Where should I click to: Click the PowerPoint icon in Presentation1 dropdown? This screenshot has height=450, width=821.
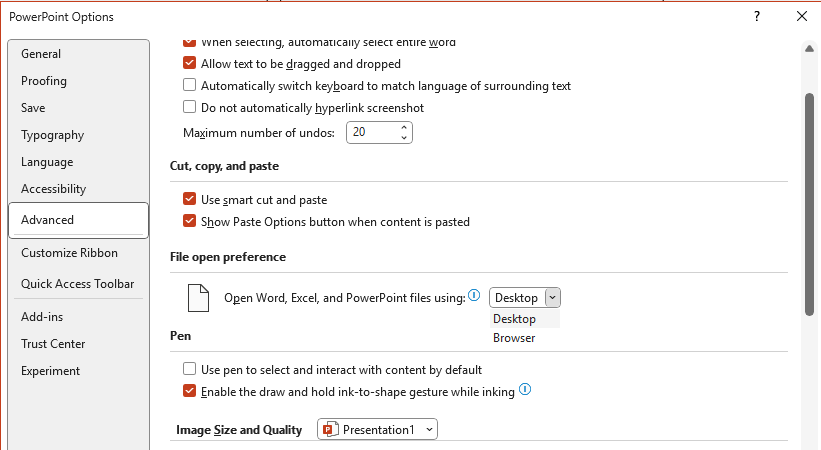coord(329,430)
